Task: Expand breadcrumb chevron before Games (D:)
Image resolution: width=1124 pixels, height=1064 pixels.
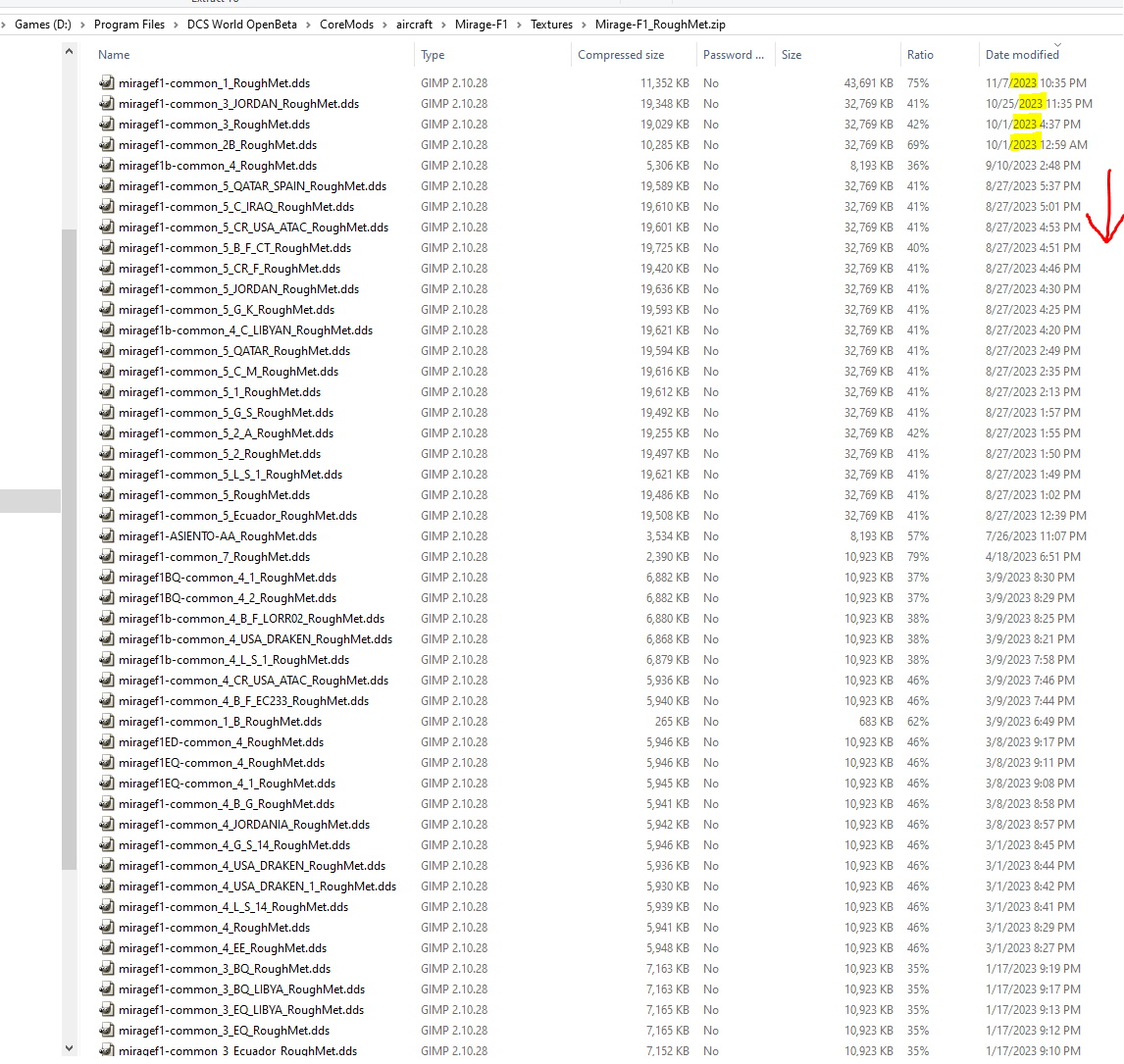Action: tap(4, 25)
